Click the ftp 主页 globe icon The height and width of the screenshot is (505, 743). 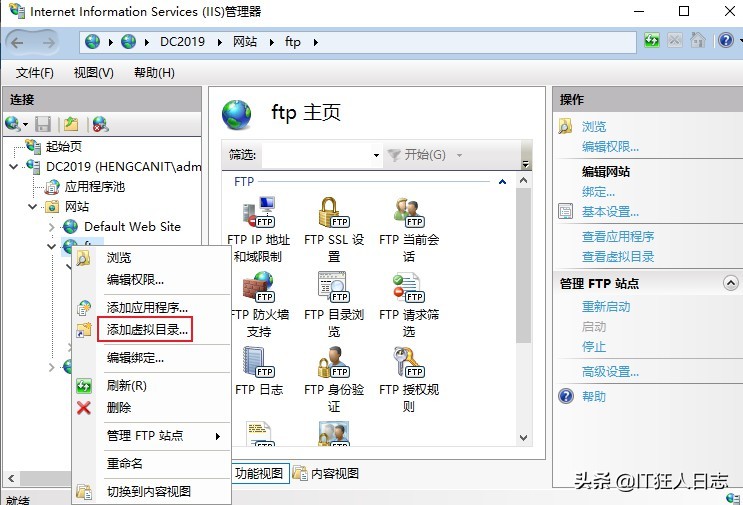click(236, 115)
